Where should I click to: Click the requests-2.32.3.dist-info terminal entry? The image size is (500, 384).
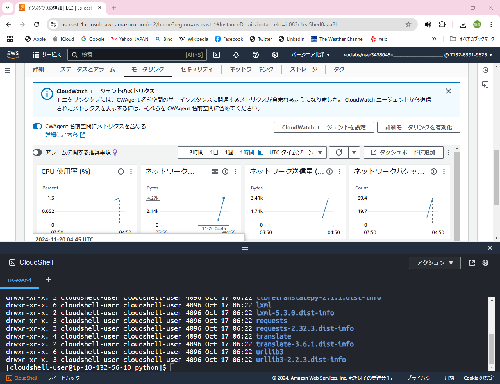click(305, 329)
